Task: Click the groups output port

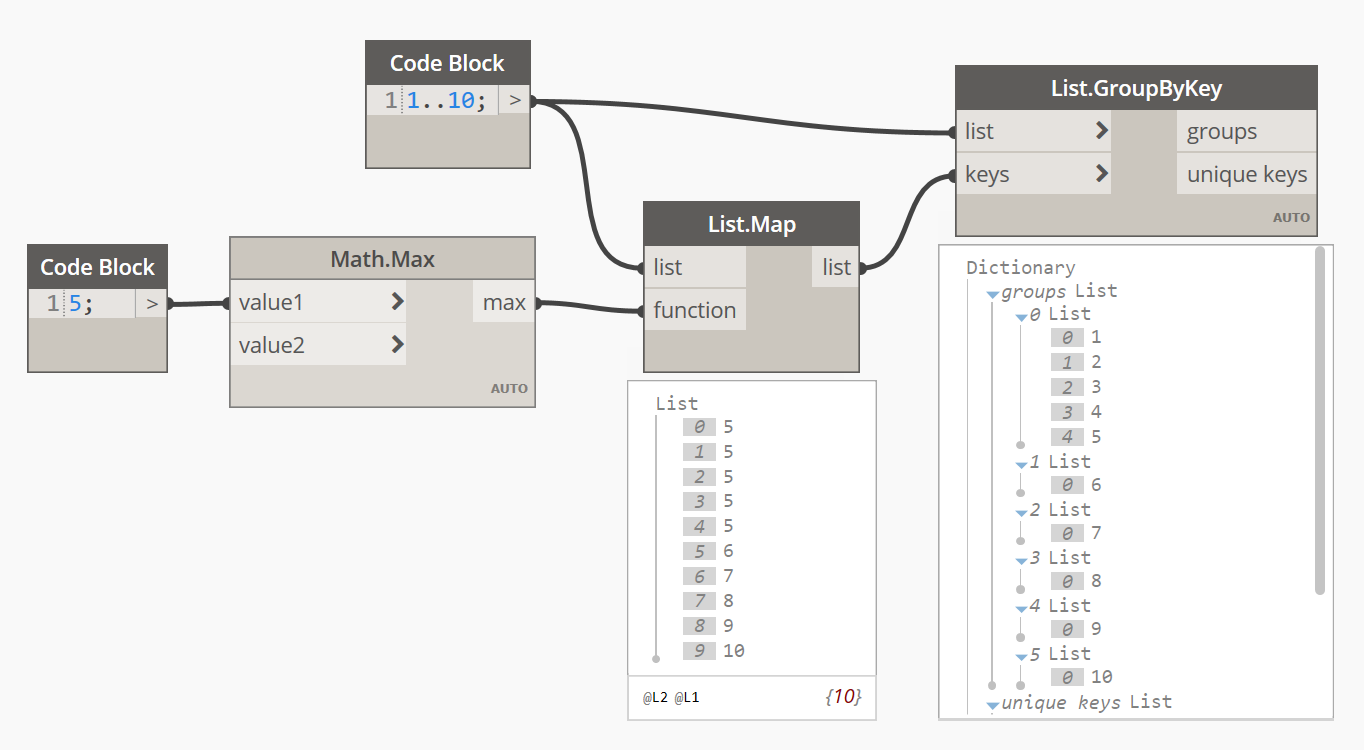Action: click(x=1247, y=131)
